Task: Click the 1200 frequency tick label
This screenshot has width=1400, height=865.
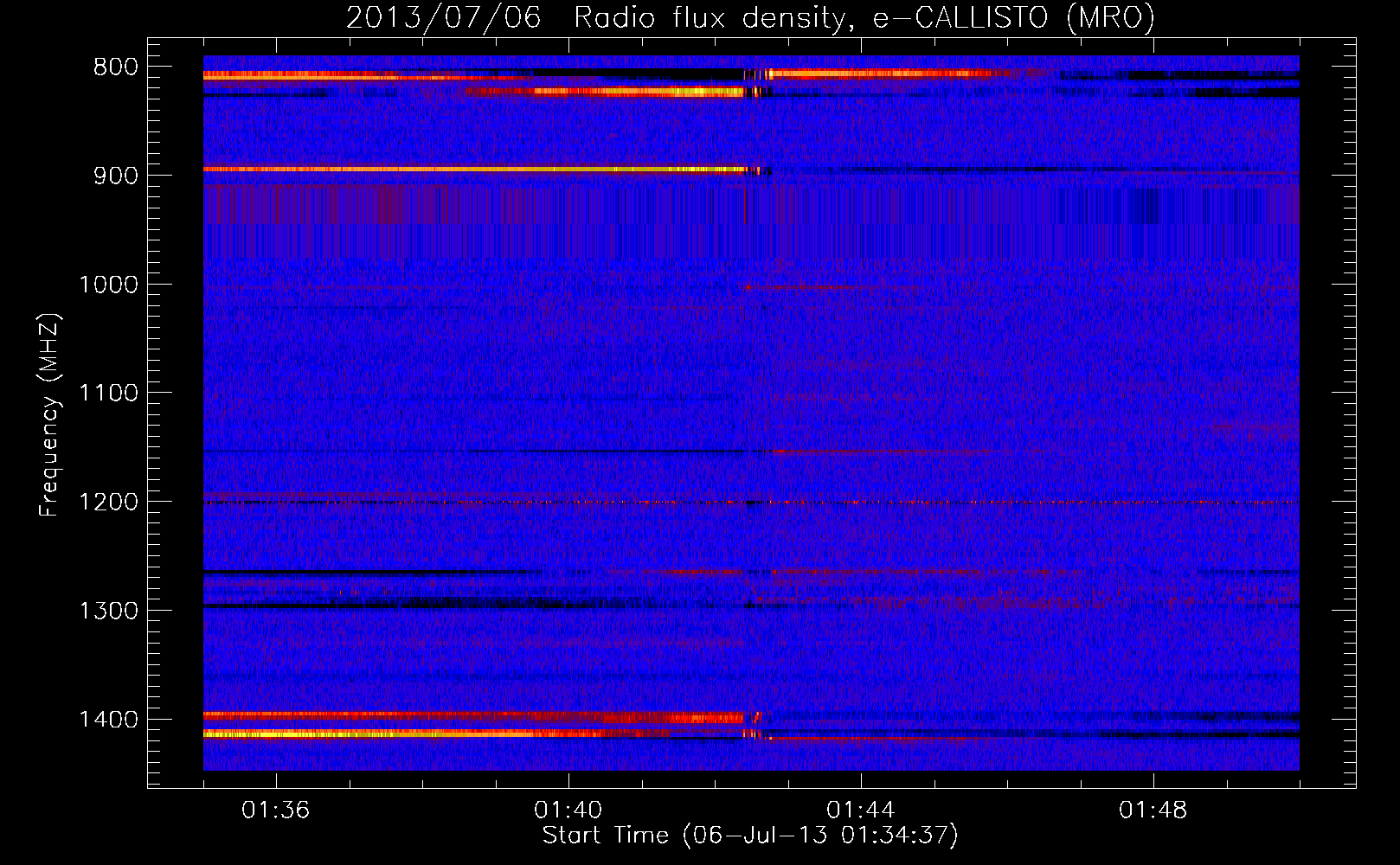Action: point(108,503)
